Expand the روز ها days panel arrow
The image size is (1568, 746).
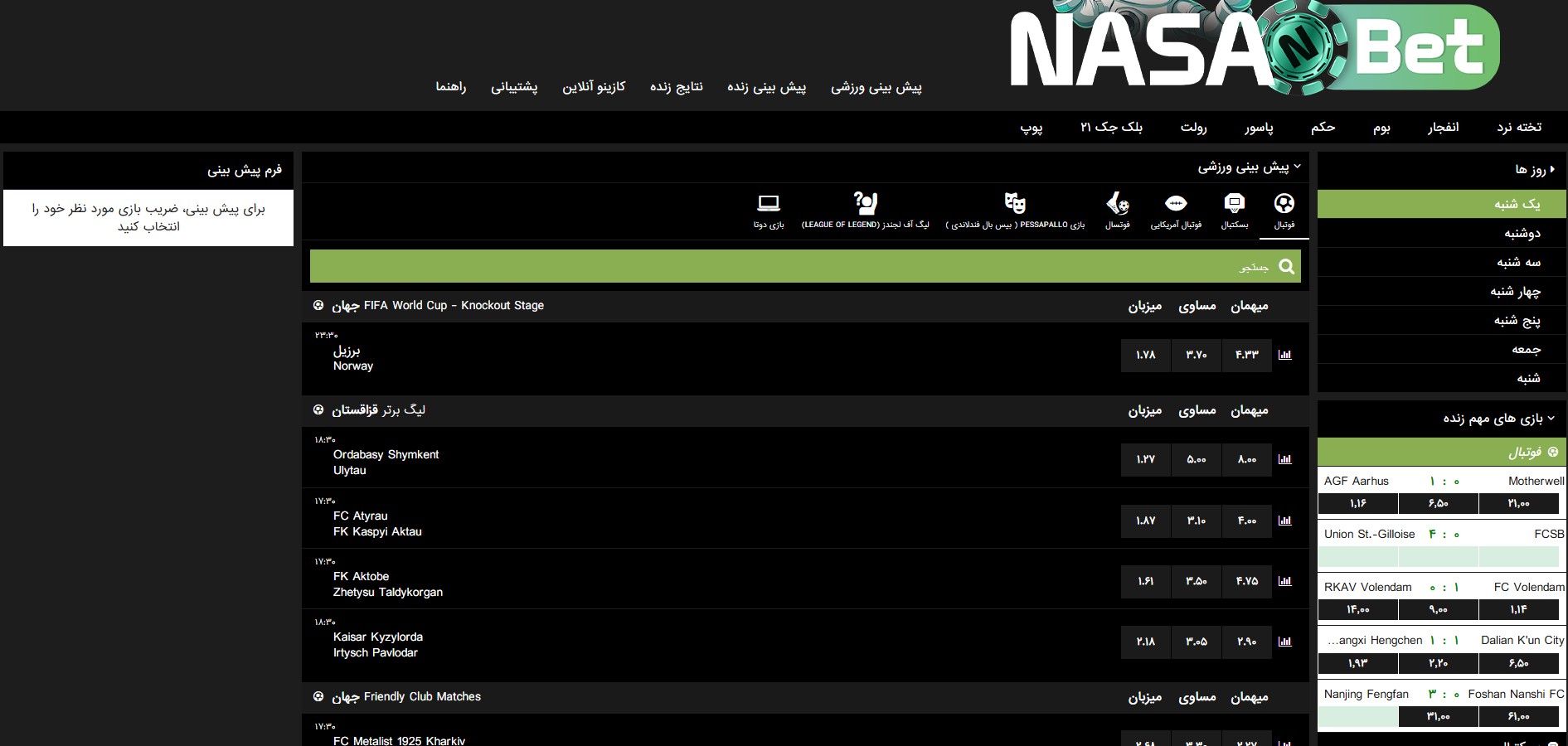pyautogui.click(x=1552, y=169)
